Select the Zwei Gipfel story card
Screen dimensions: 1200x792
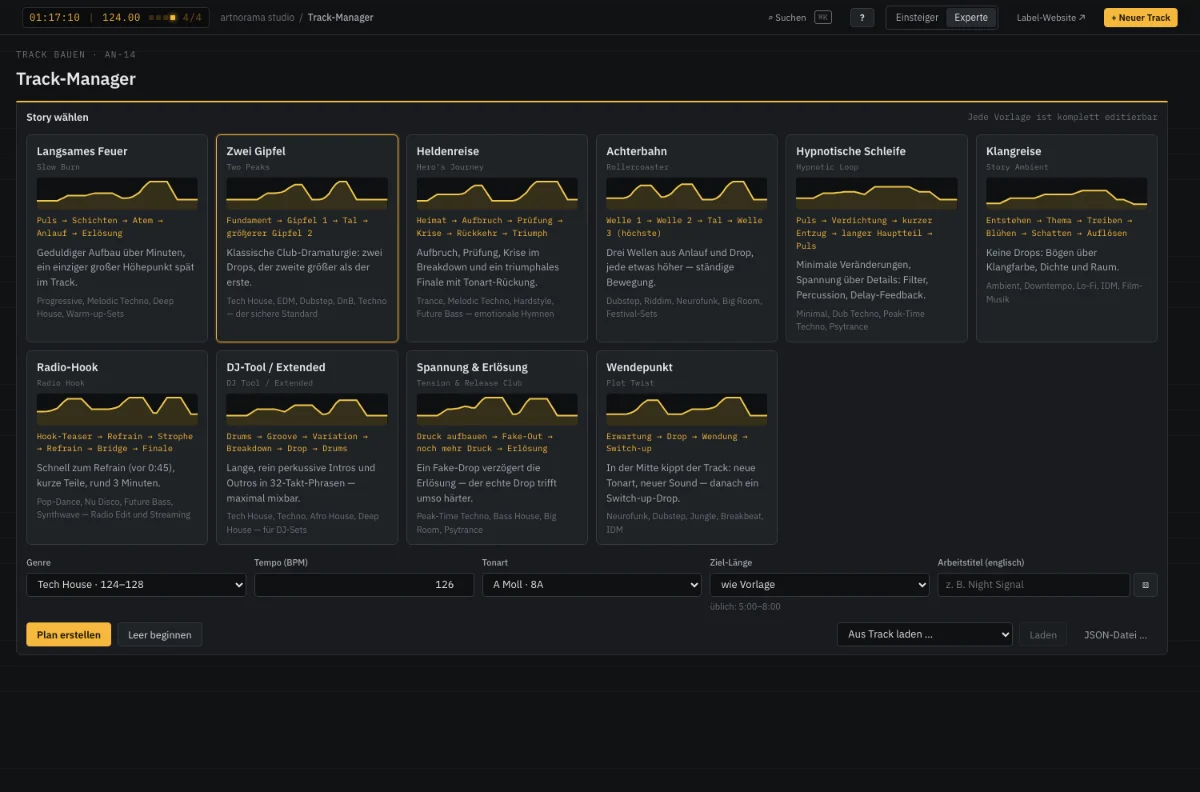coord(307,239)
